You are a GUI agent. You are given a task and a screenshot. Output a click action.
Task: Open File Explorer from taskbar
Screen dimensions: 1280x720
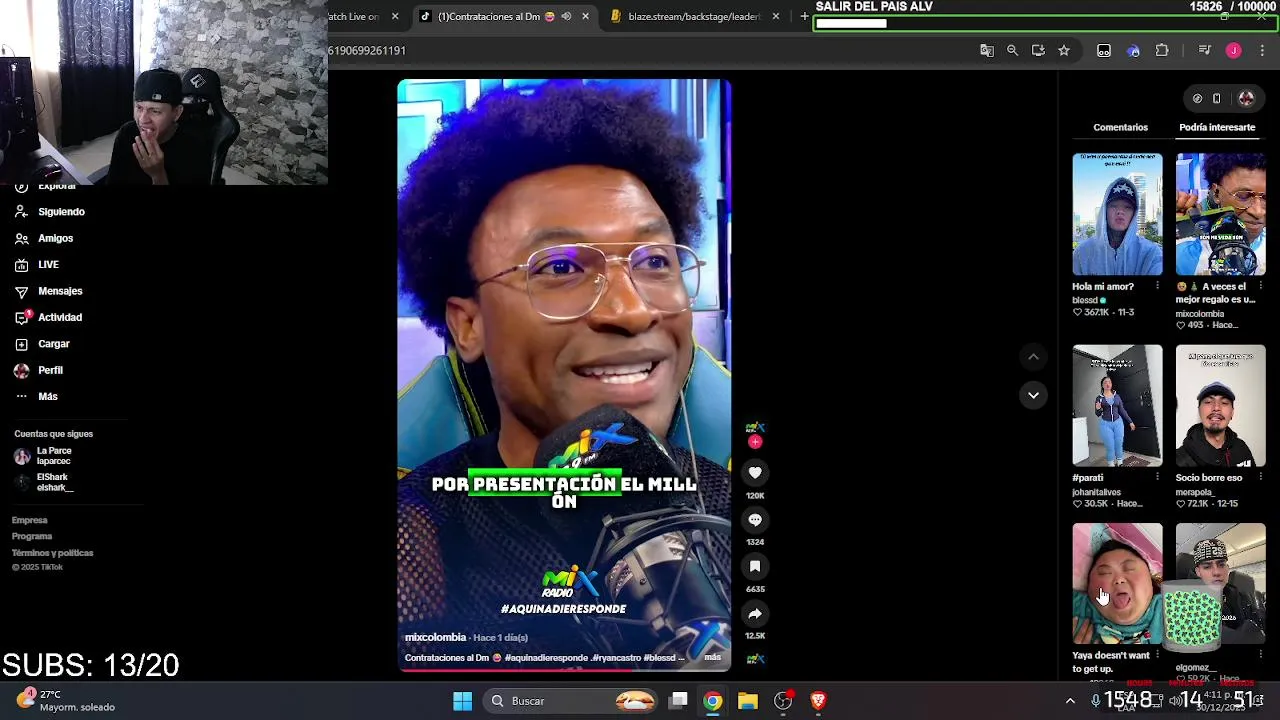click(748, 701)
